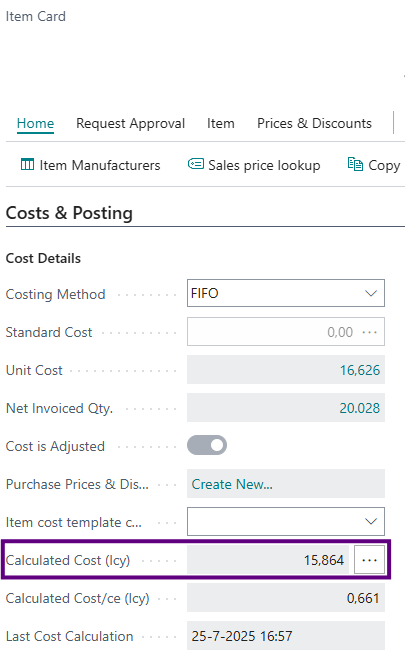
Task: Click the Sales price lookup icon
Action: pos(196,164)
